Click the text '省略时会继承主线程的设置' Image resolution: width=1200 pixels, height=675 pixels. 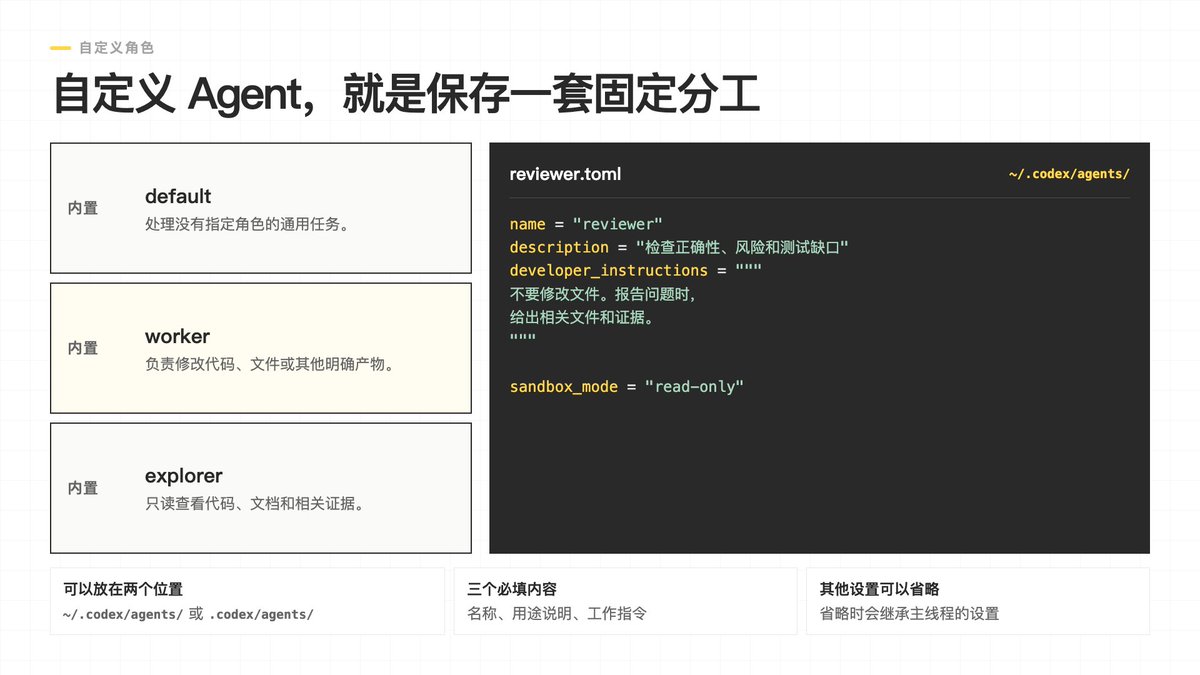pos(909,613)
